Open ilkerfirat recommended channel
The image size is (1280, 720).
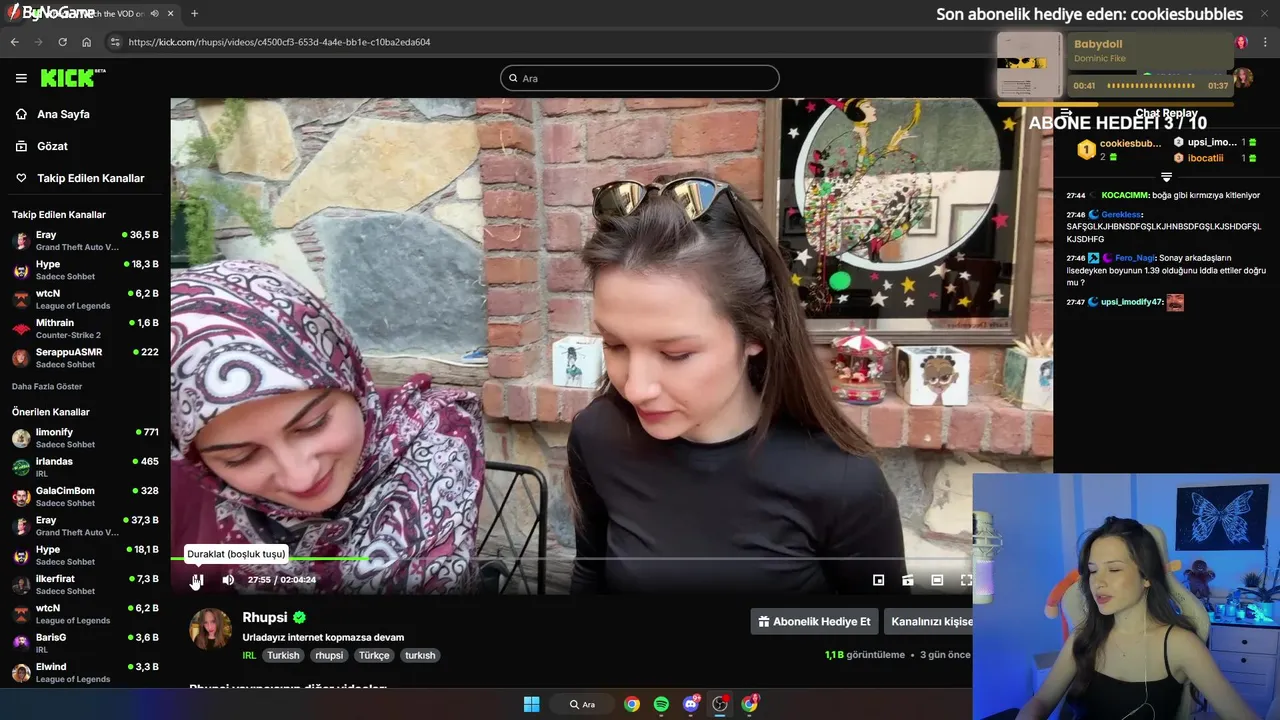pyautogui.click(x=85, y=584)
